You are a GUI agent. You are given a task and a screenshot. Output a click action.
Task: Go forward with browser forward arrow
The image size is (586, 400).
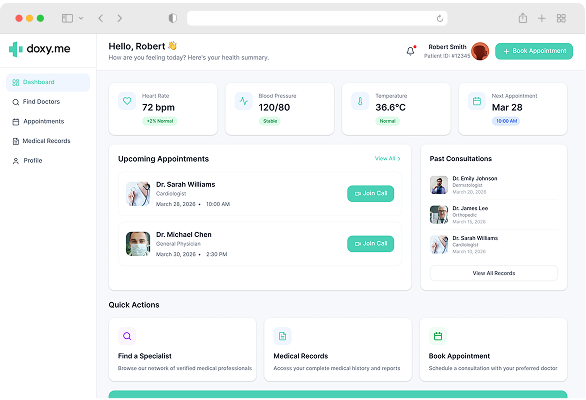click(120, 18)
